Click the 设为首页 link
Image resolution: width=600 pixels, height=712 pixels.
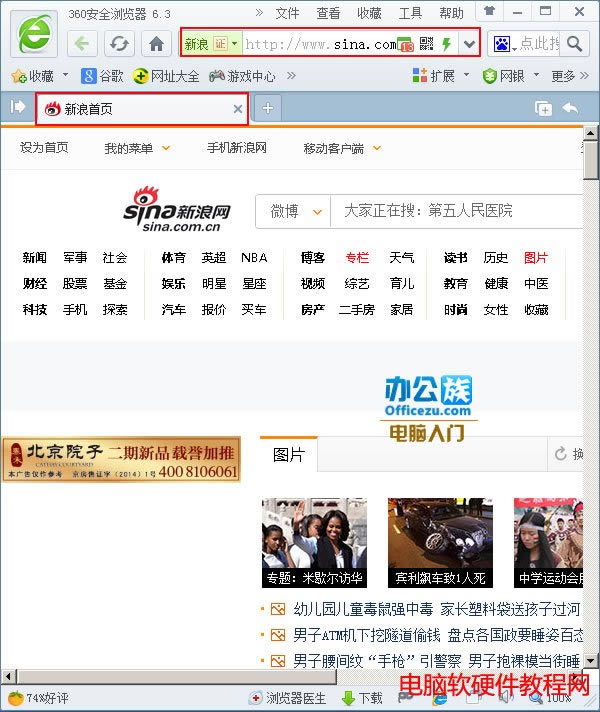44,148
